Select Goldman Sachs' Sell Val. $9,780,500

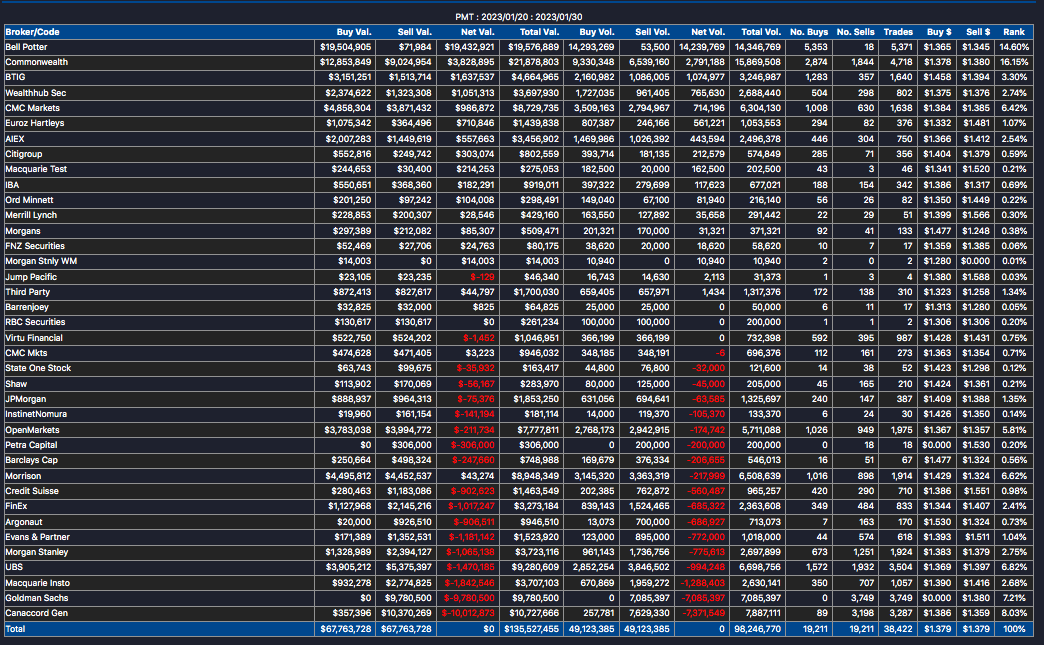point(406,598)
